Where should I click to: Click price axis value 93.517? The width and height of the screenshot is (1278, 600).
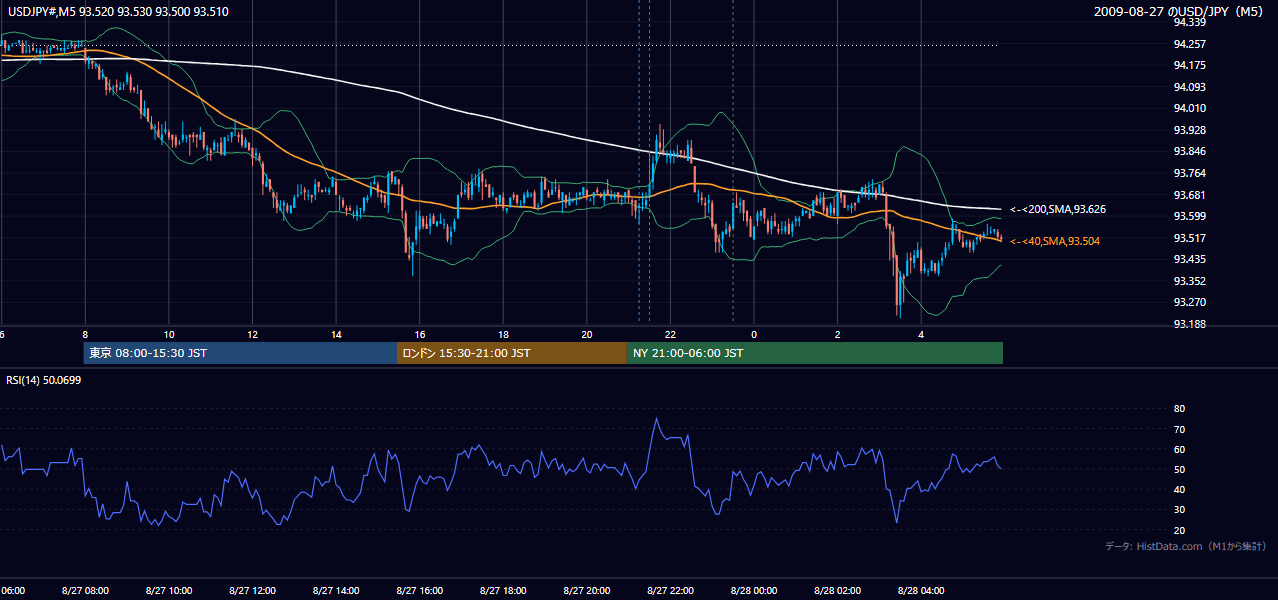[1189, 238]
